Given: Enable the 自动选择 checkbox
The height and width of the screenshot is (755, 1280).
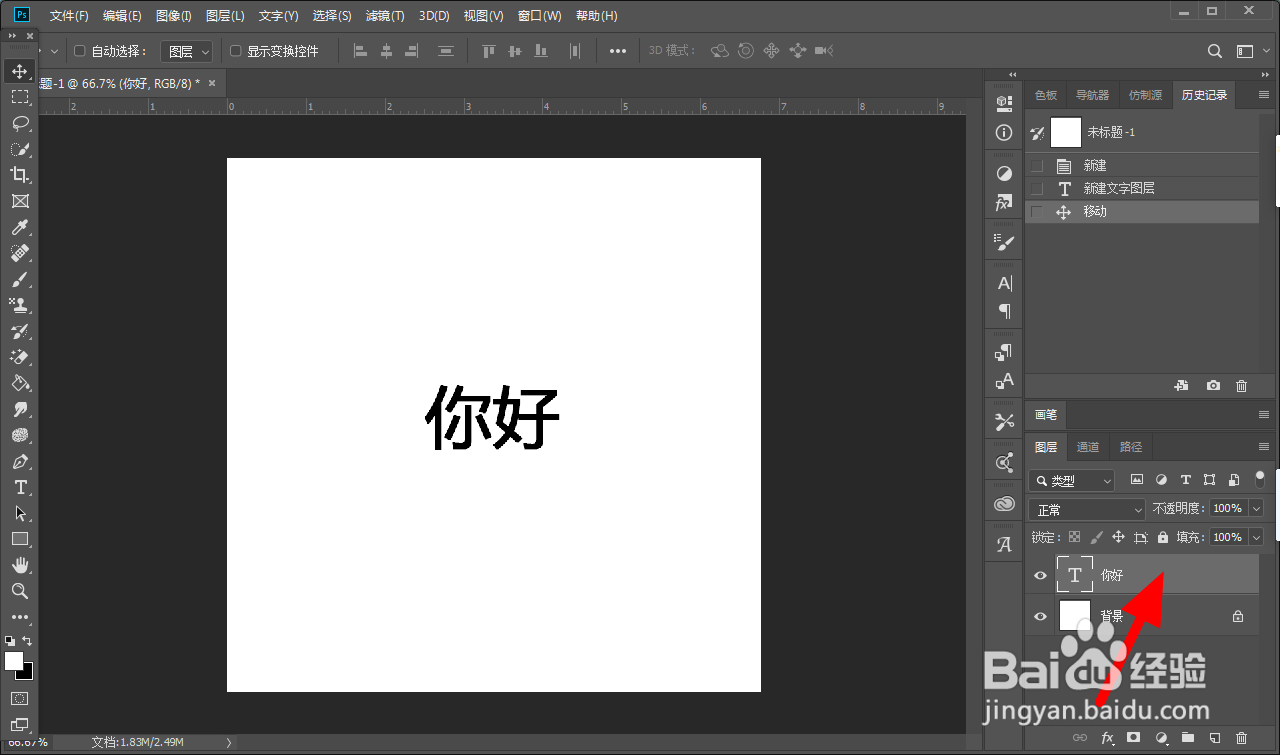Looking at the screenshot, I should pyautogui.click(x=81, y=51).
